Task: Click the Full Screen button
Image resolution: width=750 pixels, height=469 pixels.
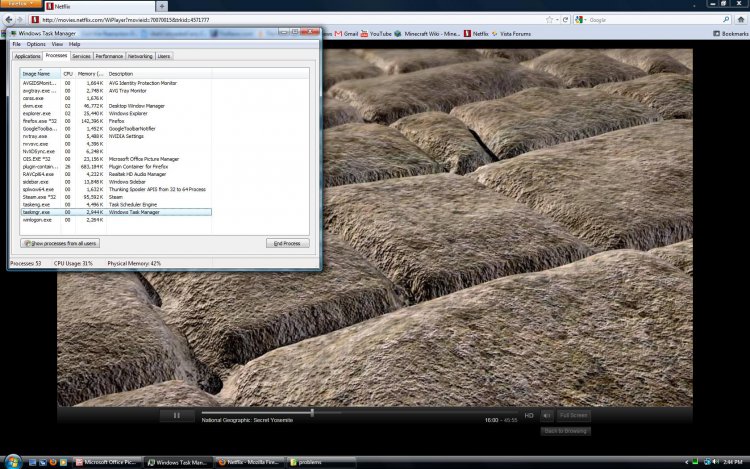Action: tap(573, 415)
